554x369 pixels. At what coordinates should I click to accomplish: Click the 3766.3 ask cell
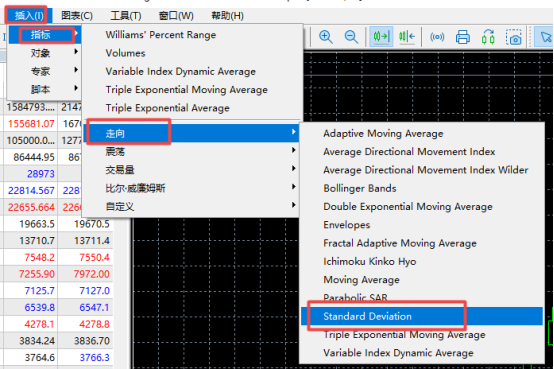94,358
